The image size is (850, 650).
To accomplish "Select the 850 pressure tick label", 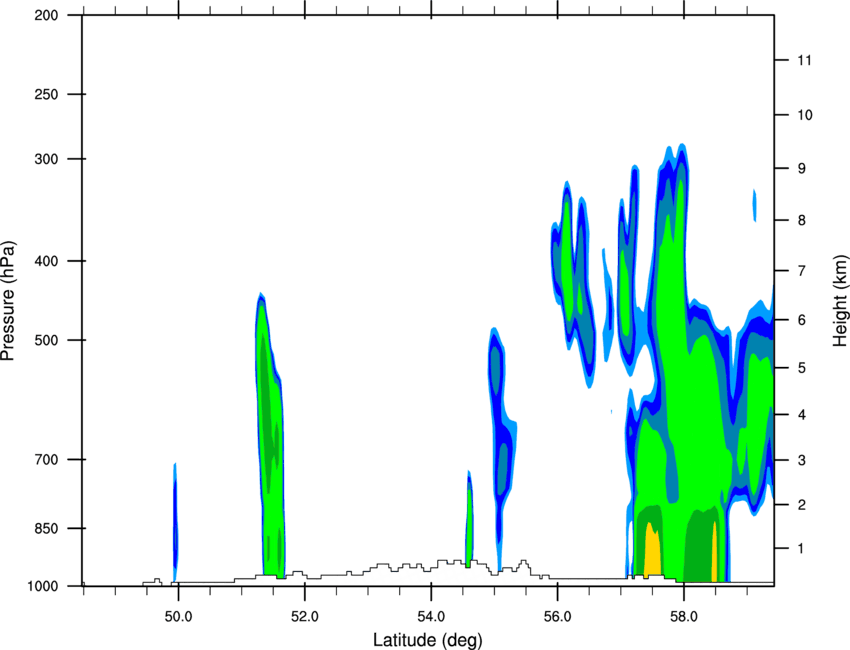I will point(46,528).
